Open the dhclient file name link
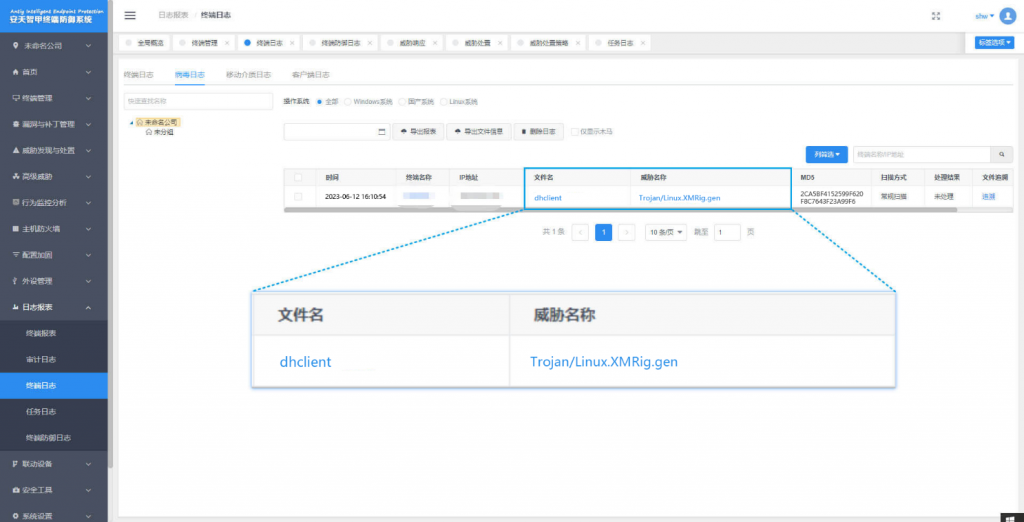The height and width of the screenshot is (522, 1024). point(547,197)
